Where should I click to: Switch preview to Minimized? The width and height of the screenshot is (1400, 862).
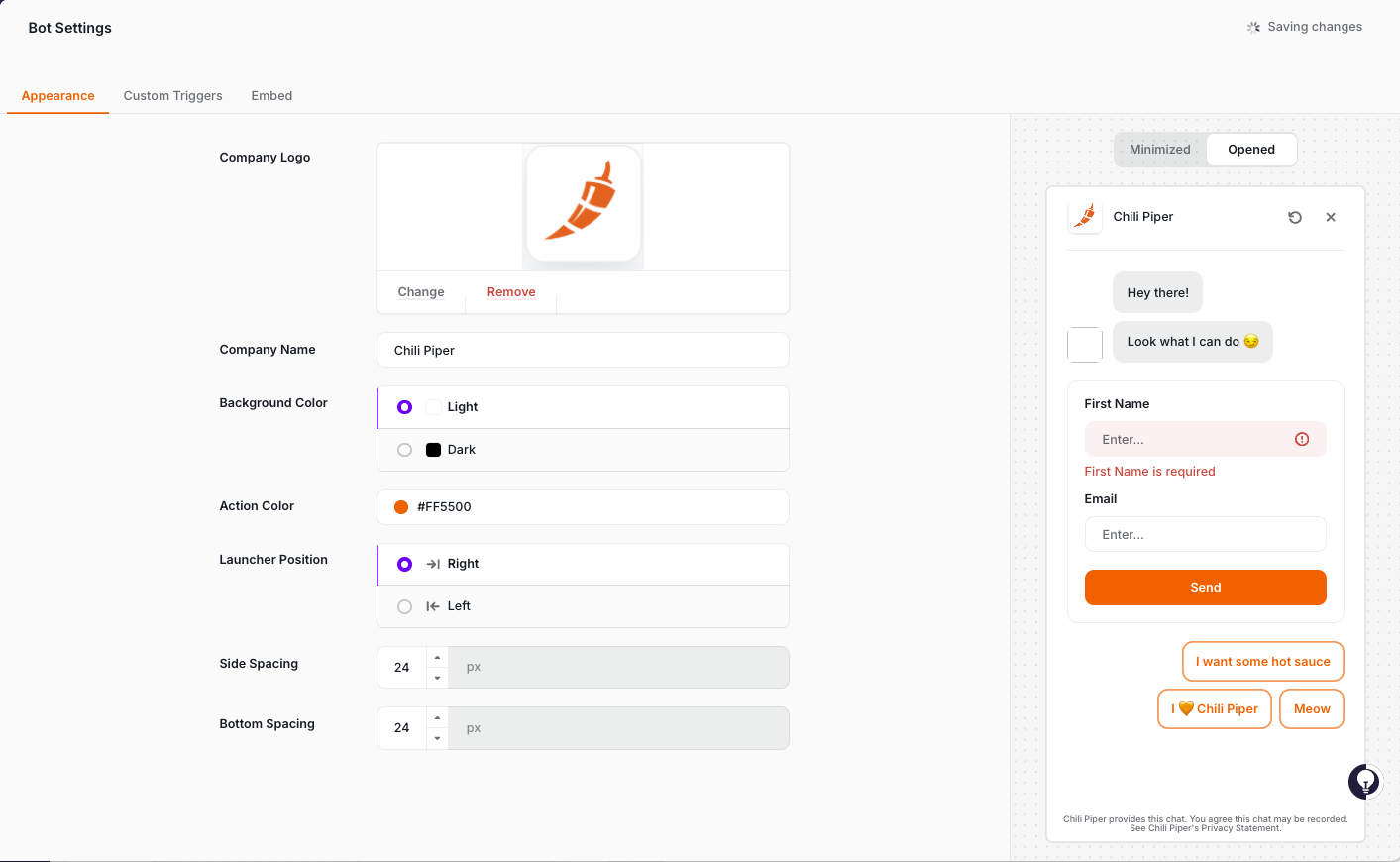(x=1160, y=150)
